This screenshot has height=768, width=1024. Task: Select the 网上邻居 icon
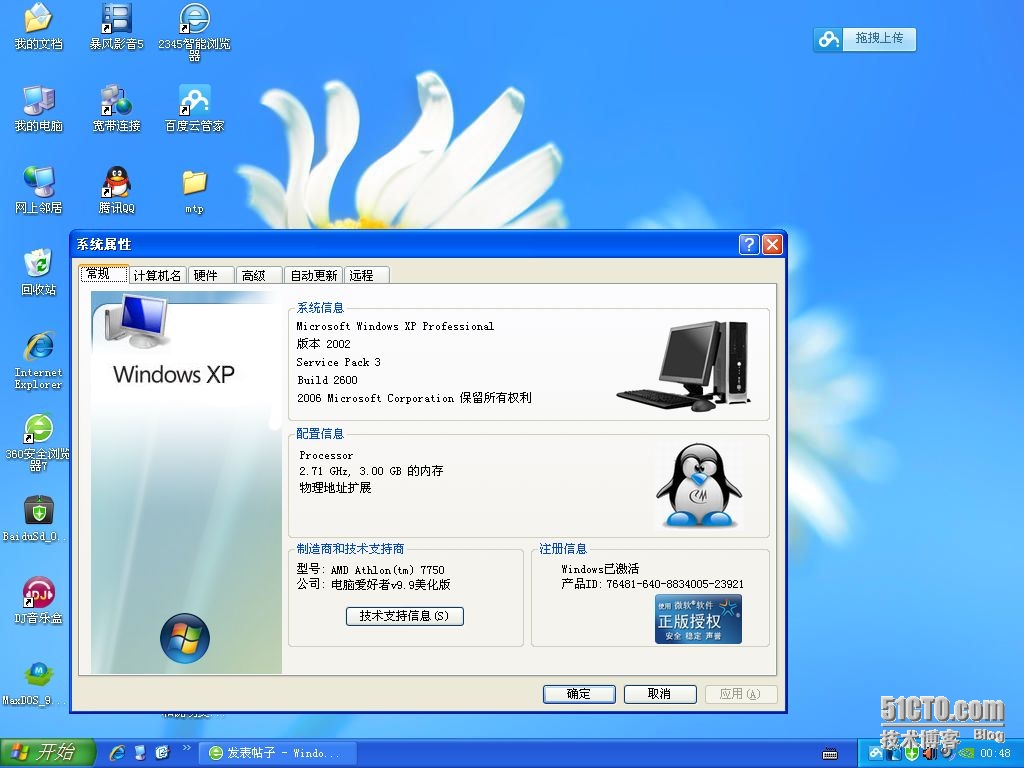[38, 190]
